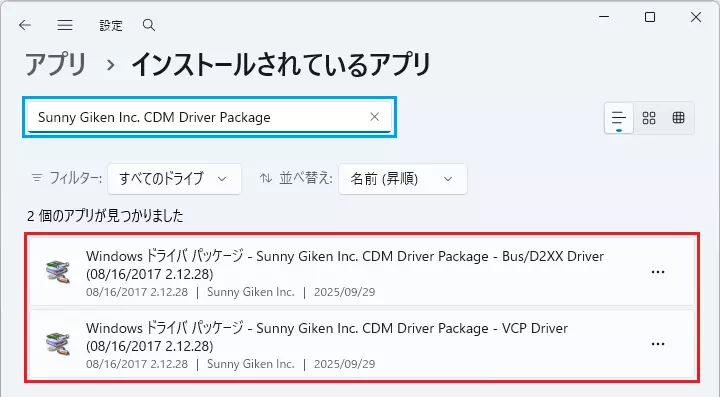720x397 pixels.
Task: Click the VCP Driver package icon
Action: pyautogui.click(x=58, y=344)
